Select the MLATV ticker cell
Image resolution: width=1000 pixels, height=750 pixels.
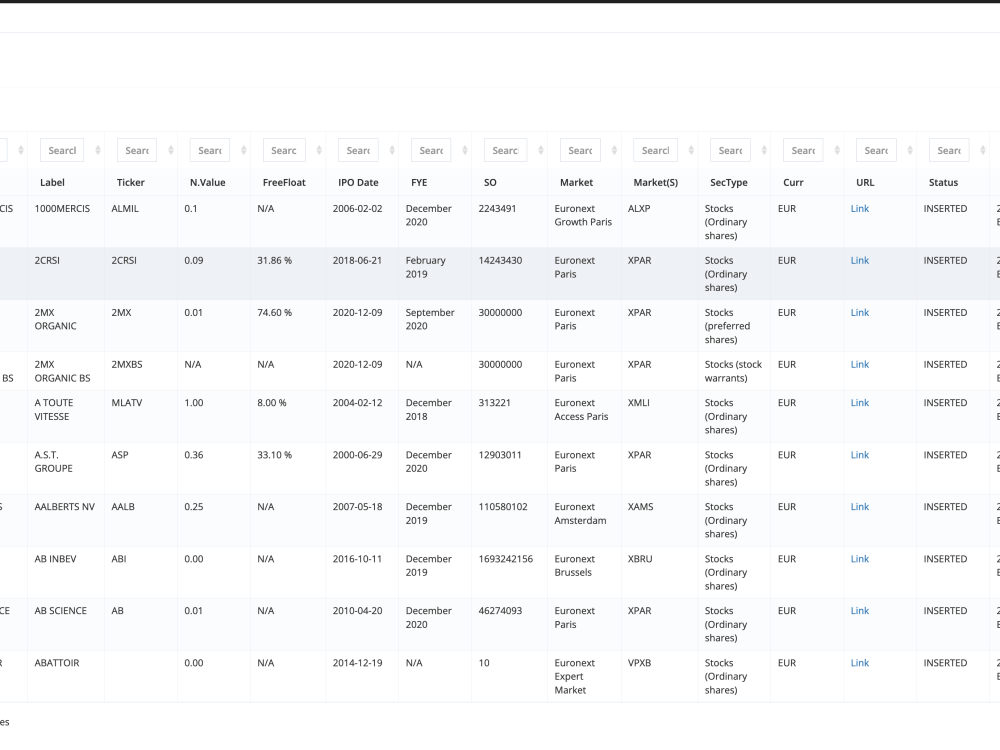tap(141, 416)
